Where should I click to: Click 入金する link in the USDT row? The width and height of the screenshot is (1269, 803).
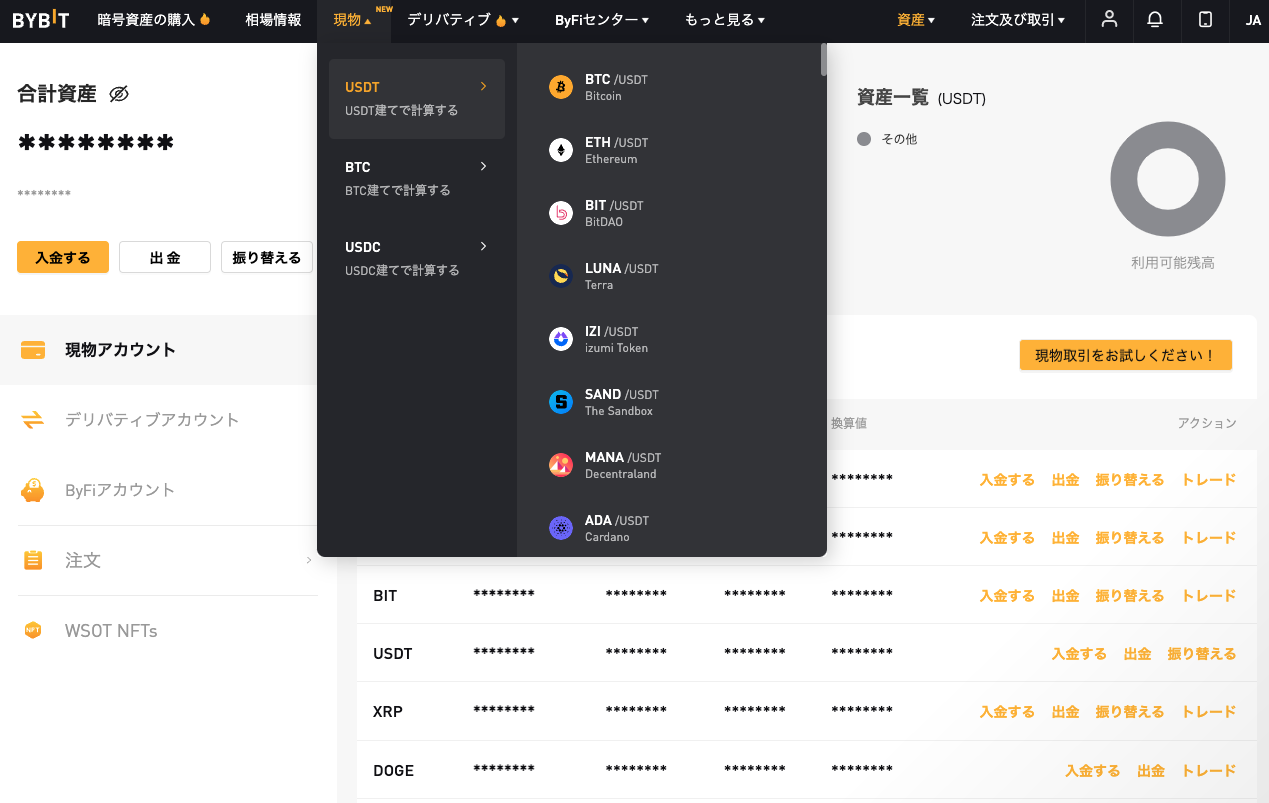point(1079,654)
